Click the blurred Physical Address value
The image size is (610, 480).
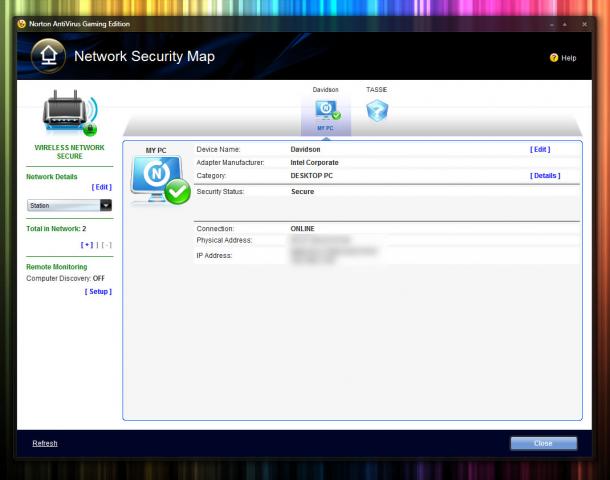[x=321, y=240]
